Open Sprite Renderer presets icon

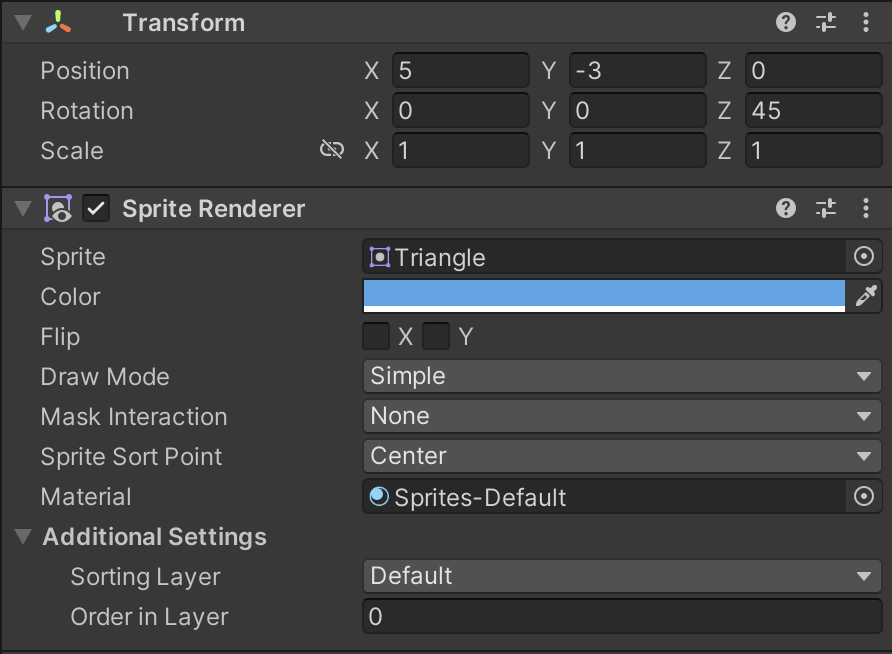[825, 208]
